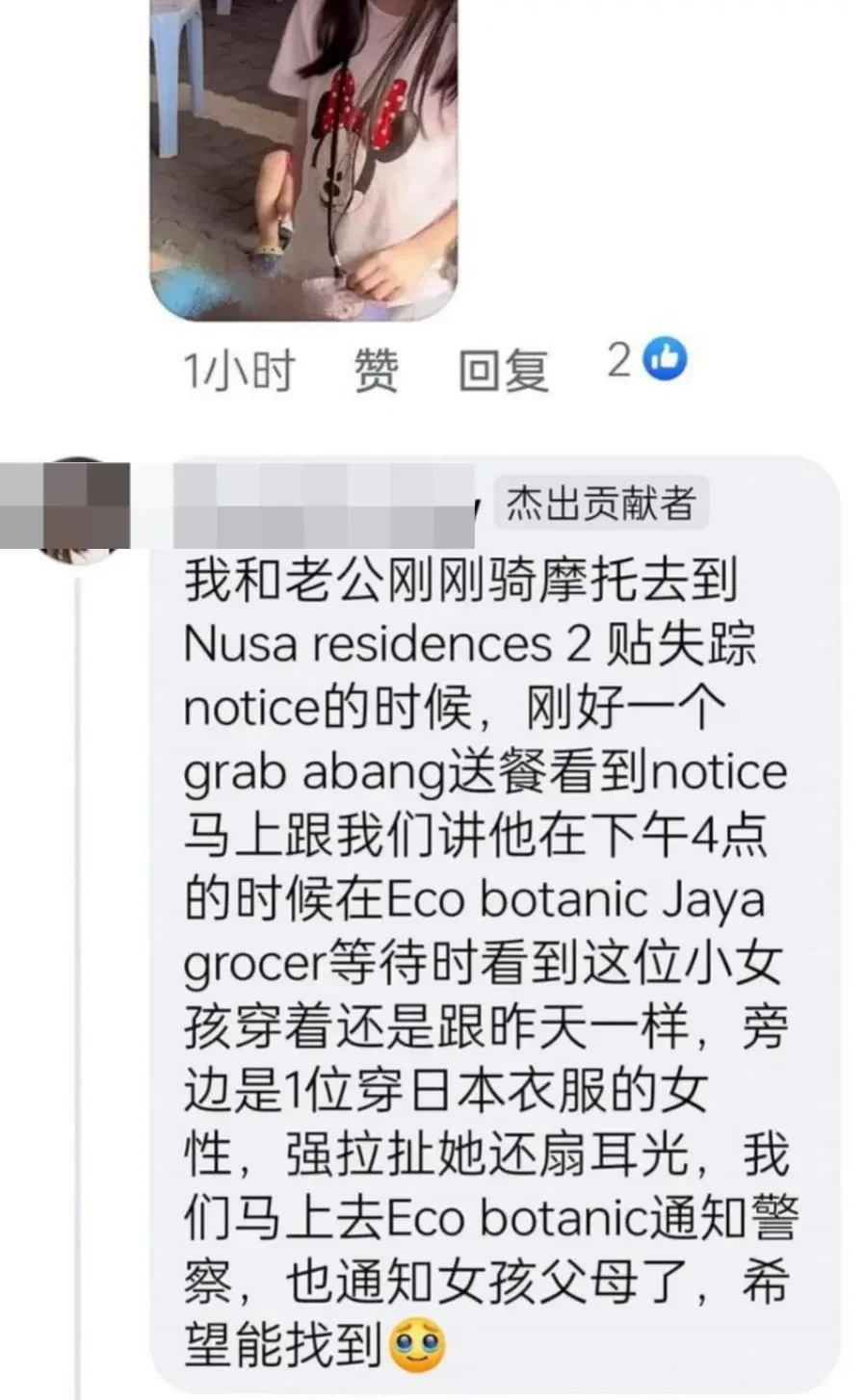Click the pleading face emoji in comment

(418, 1344)
